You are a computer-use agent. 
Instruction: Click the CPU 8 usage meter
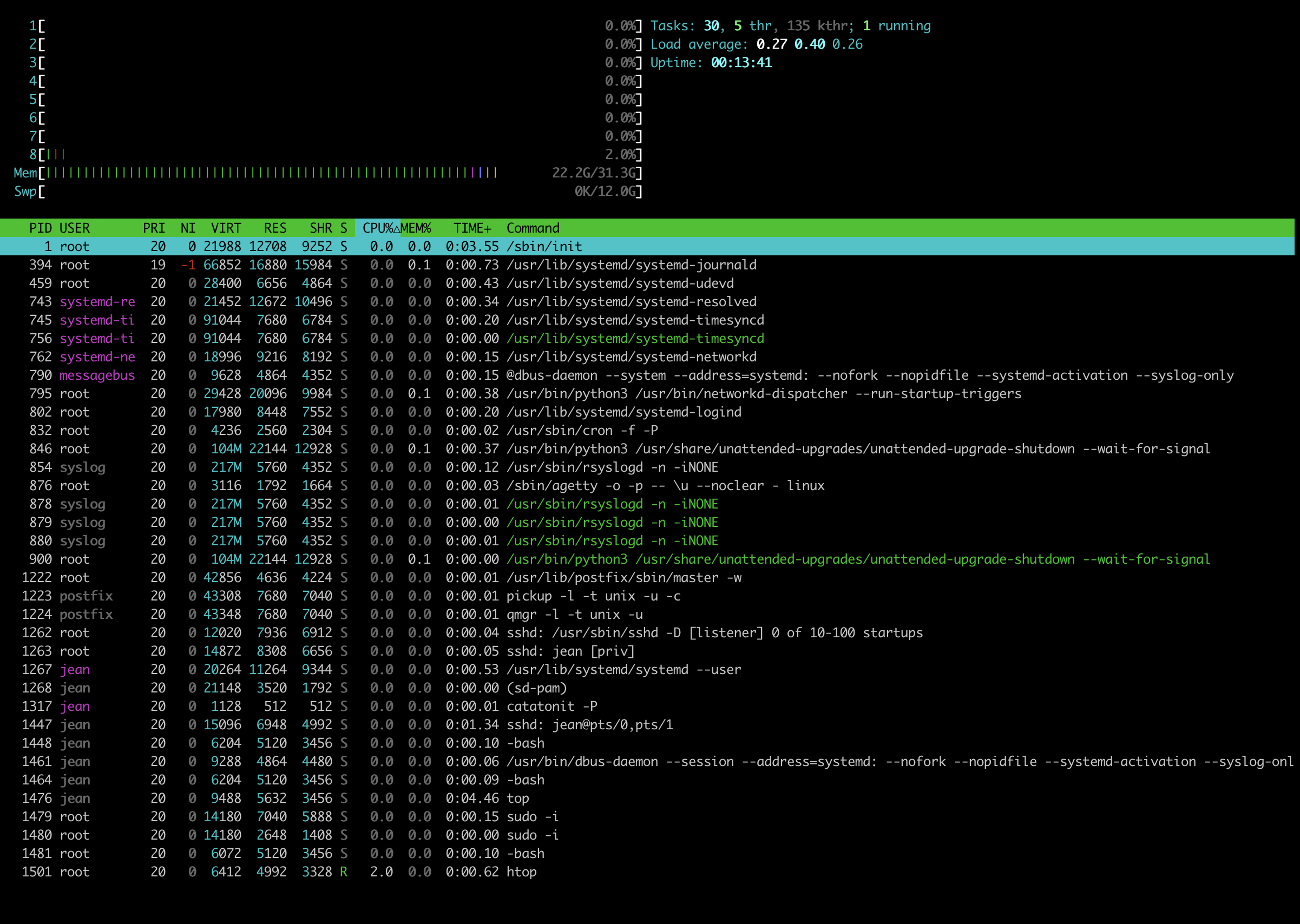[x=336, y=155]
